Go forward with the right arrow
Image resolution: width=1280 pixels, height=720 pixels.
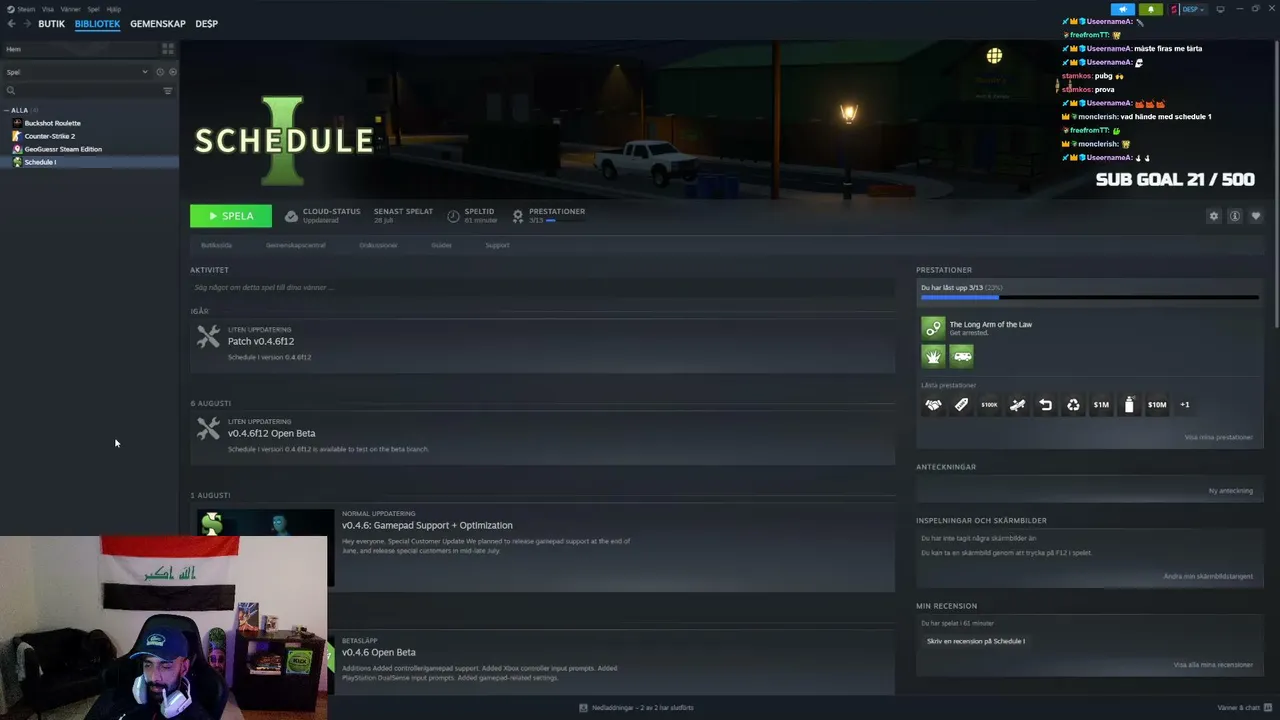tap(26, 24)
